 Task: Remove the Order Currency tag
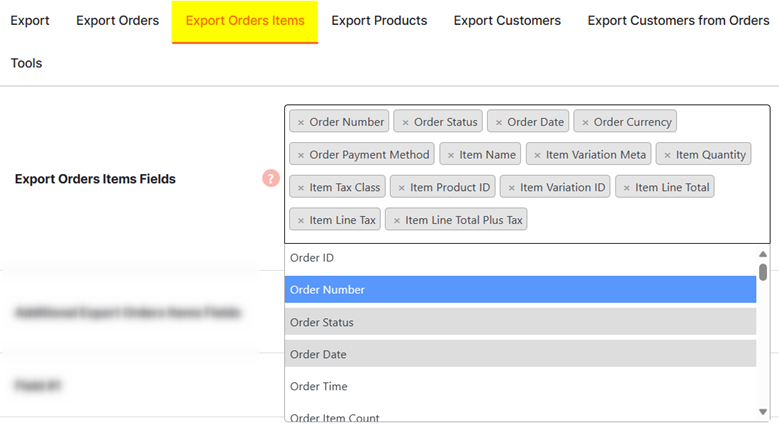(x=585, y=122)
